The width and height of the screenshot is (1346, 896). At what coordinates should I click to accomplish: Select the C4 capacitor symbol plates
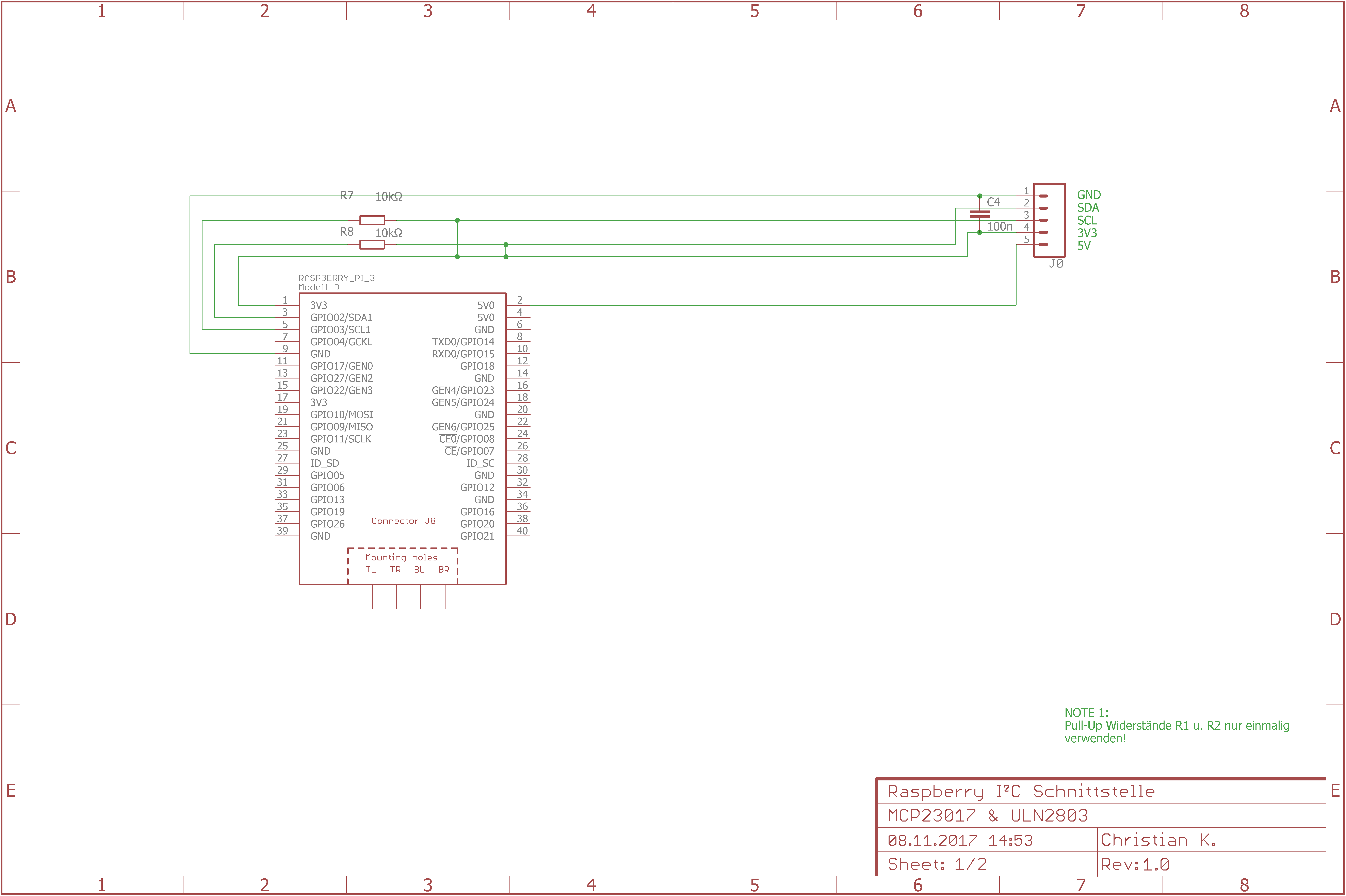[x=980, y=214]
